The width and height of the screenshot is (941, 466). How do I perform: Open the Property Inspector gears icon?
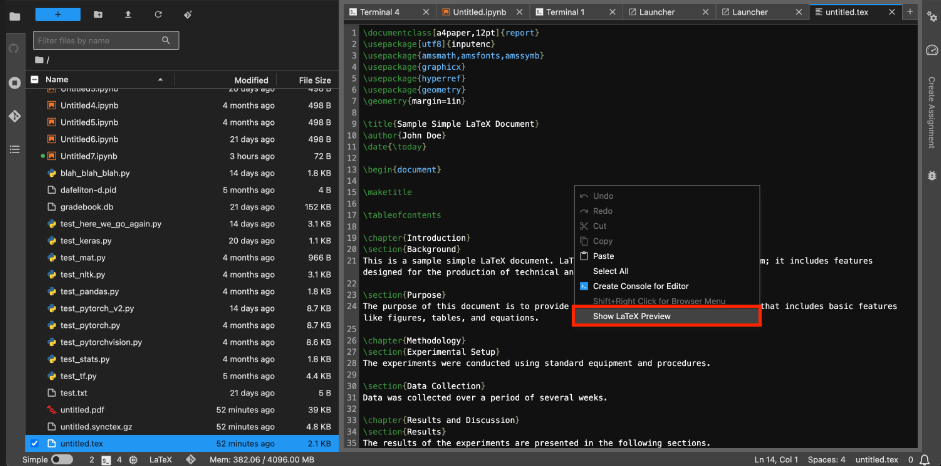click(931, 16)
